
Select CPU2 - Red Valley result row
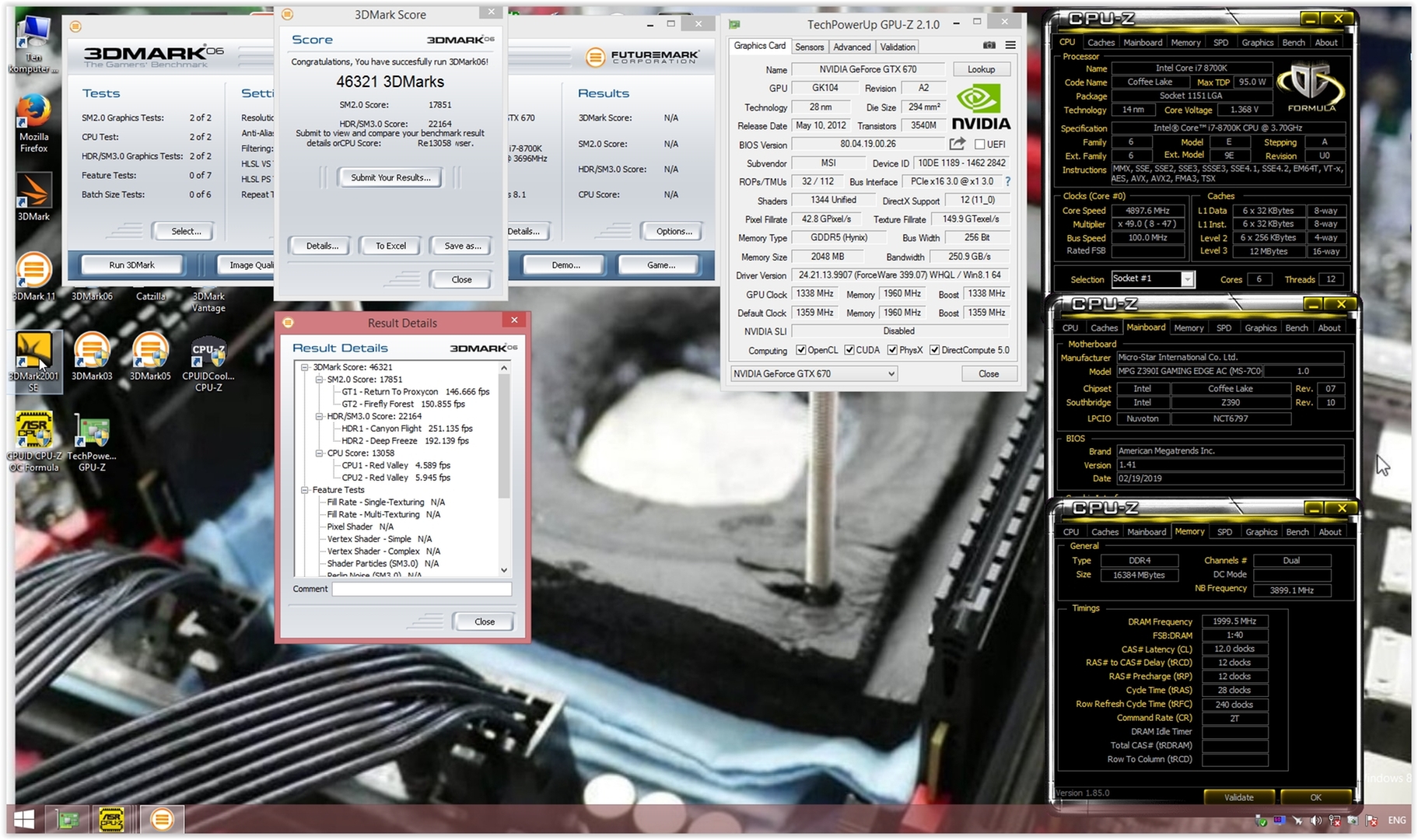[x=396, y=478]
